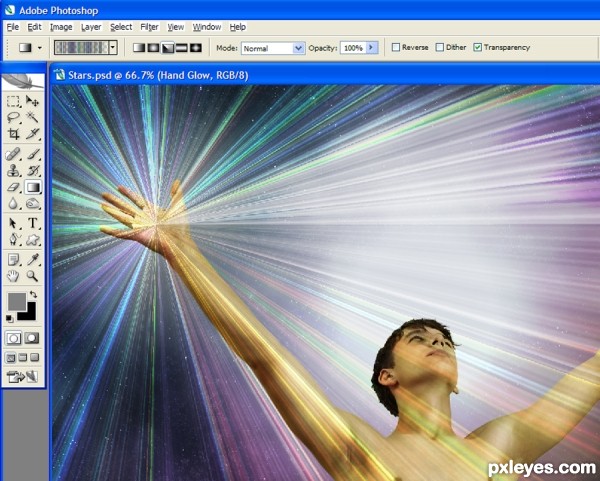
Task: Activate the Crop tool
Action: coord(13,134)
